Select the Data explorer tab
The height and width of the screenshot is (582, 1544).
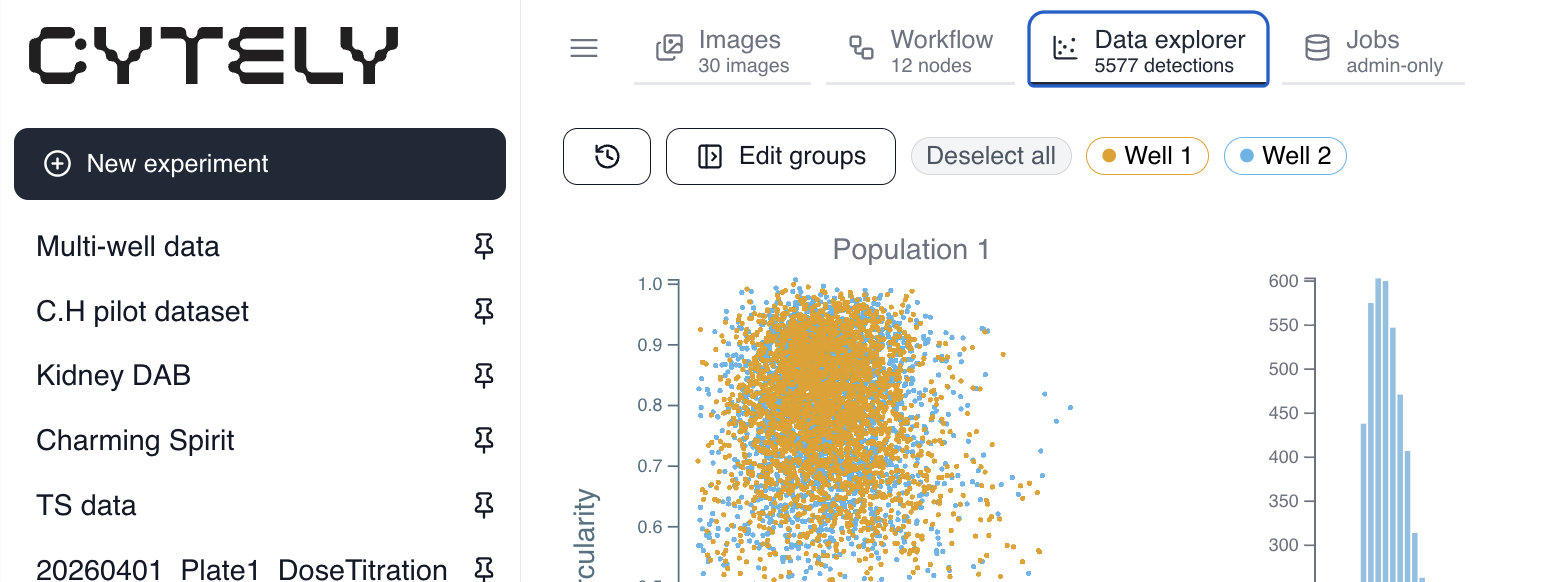pos(1148,49)
